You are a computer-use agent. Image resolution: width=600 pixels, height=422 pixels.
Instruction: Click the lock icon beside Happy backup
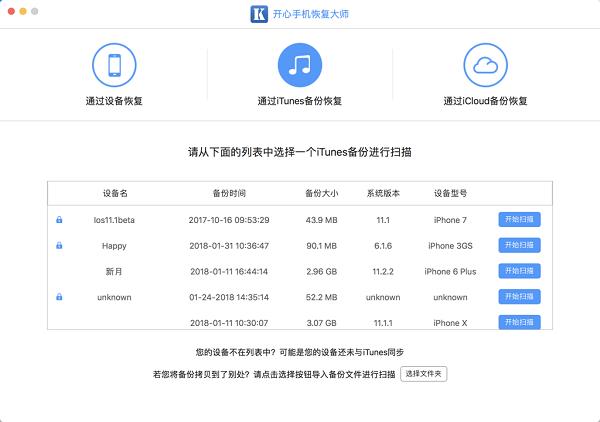point(60,245)
